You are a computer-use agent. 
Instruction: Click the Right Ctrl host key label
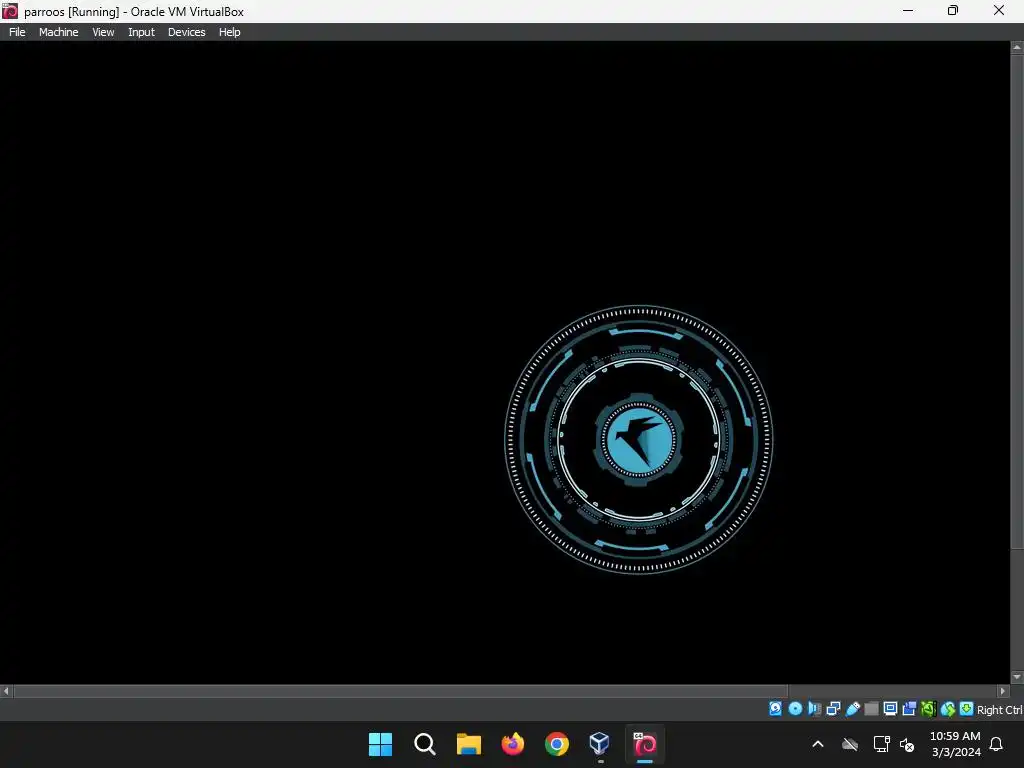999,710
